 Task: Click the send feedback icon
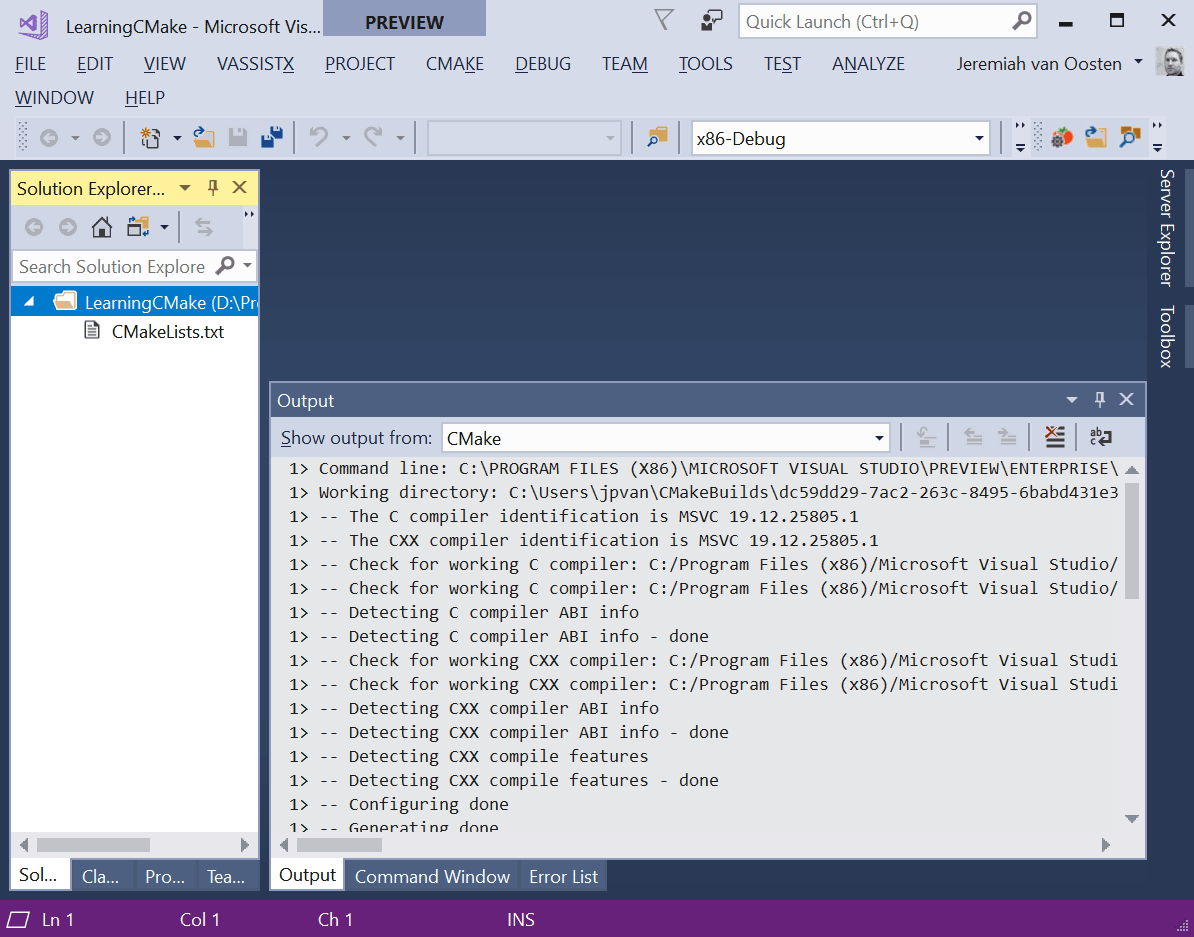click(711, 21)
